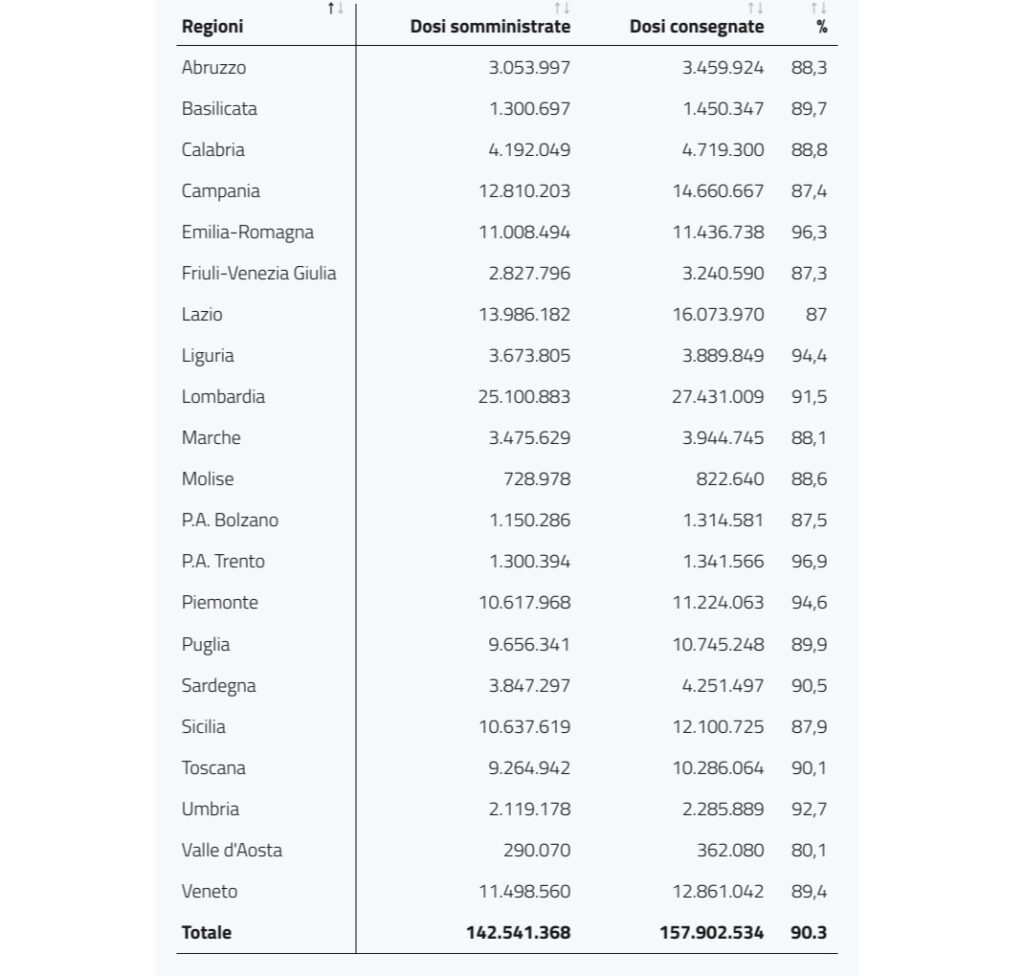Click sort arrows above the % column
This screenshot has width=1024, height=976.
[x=818, y=8]
